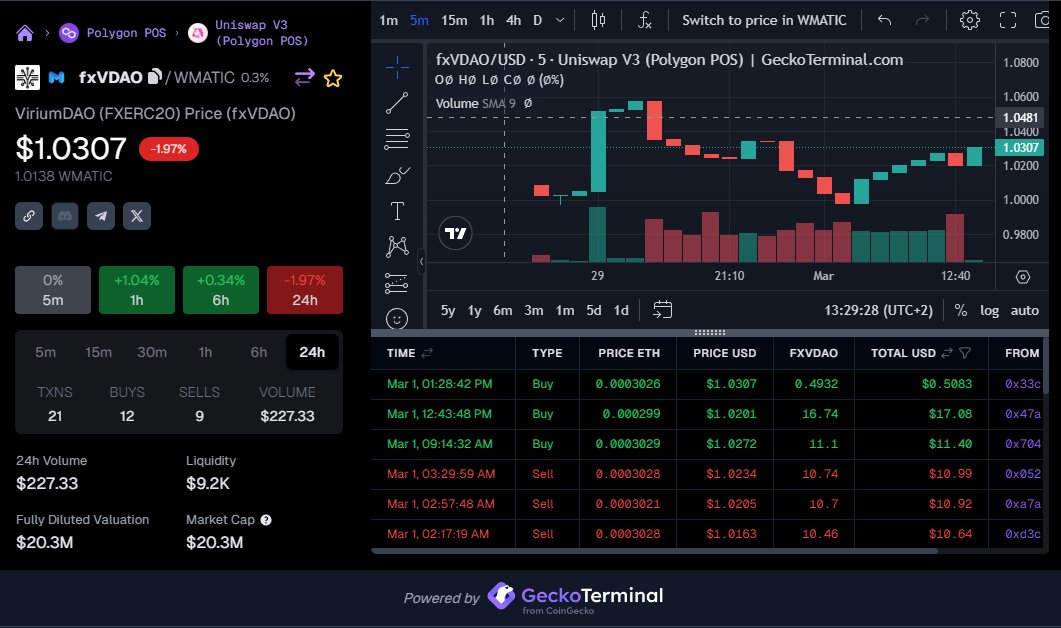
Task: Toggle auto scale on chart
Action: pos(1024,311)
